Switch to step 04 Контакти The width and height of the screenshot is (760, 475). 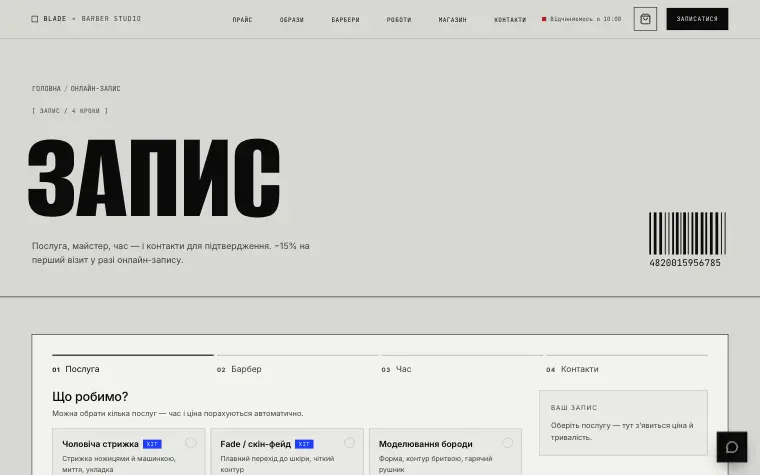tap(627, 364)
